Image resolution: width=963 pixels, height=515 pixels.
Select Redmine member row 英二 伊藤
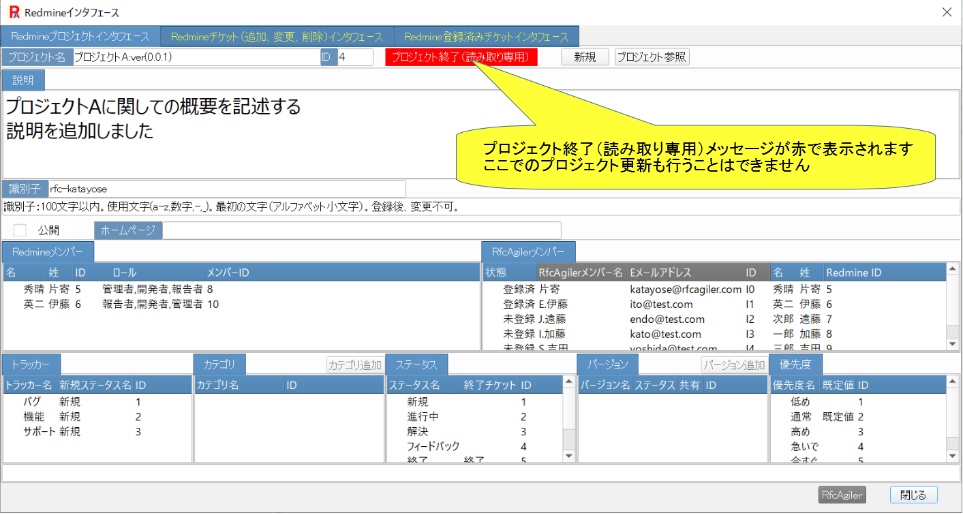(x=241, y=304)
